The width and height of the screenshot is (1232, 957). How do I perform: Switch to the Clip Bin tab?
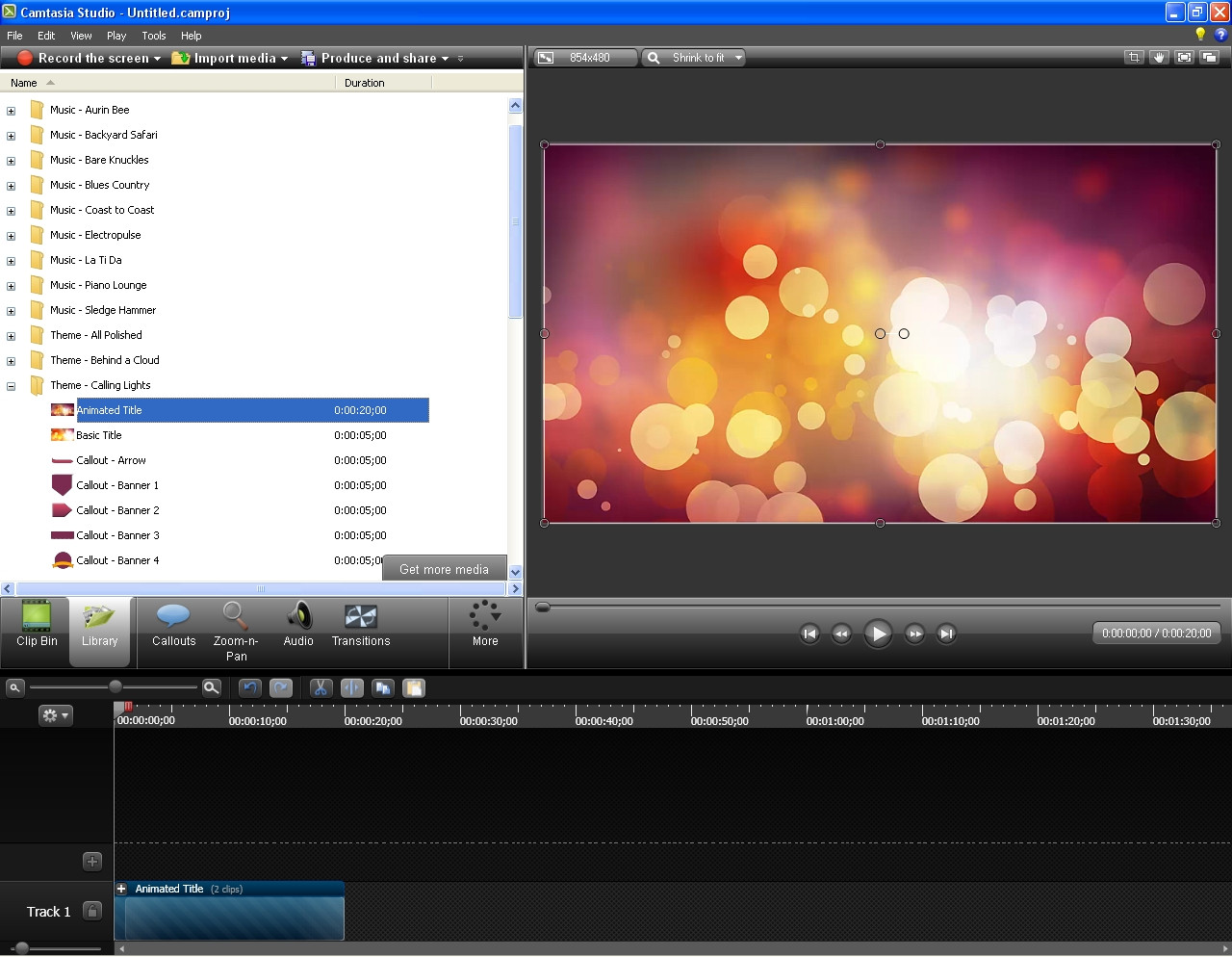pyautogui.click(x=37, y=626)
